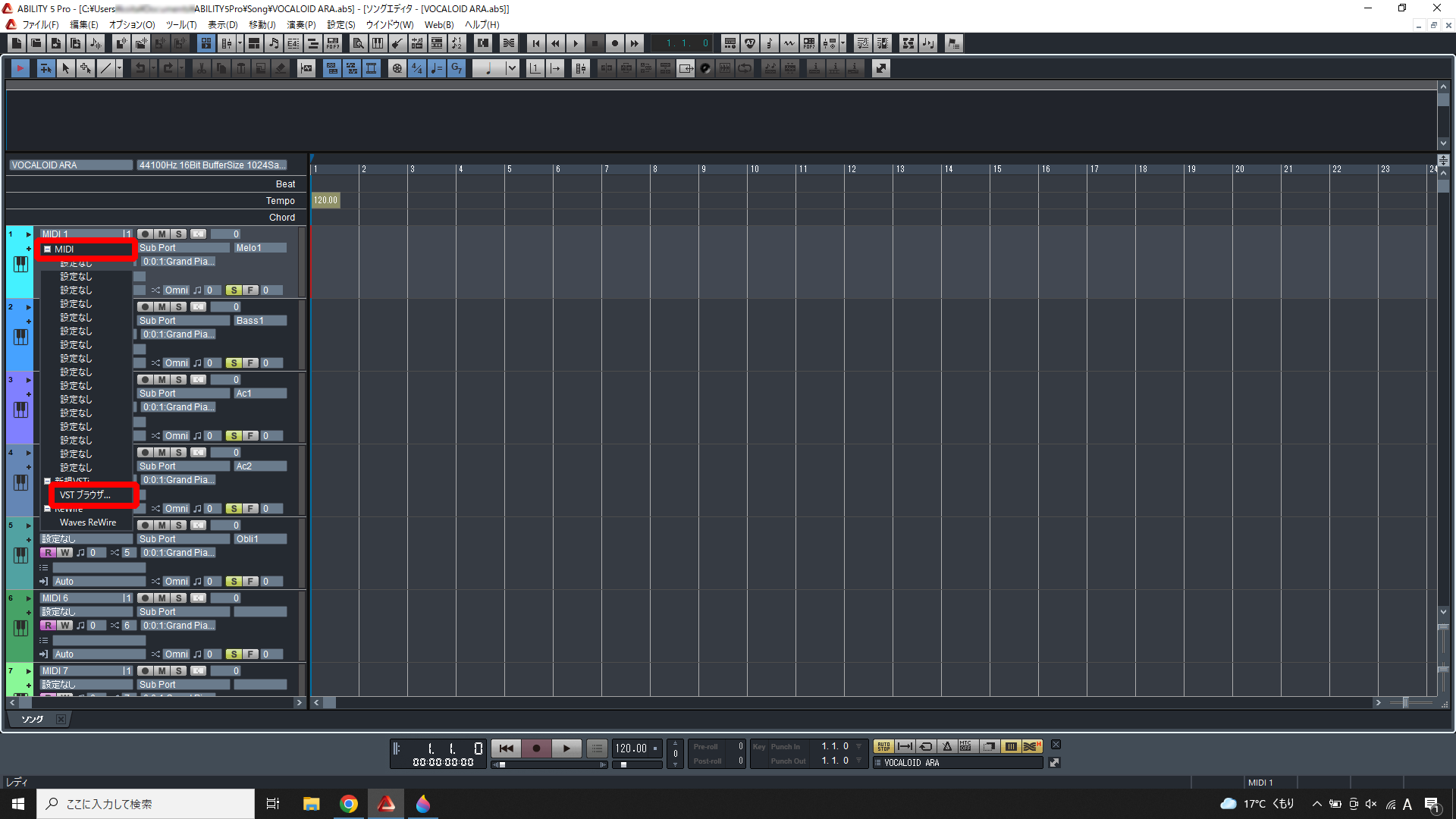Open the ファイル(F) menu
This screenshot has width=1456, height=819.
[40, 24]
